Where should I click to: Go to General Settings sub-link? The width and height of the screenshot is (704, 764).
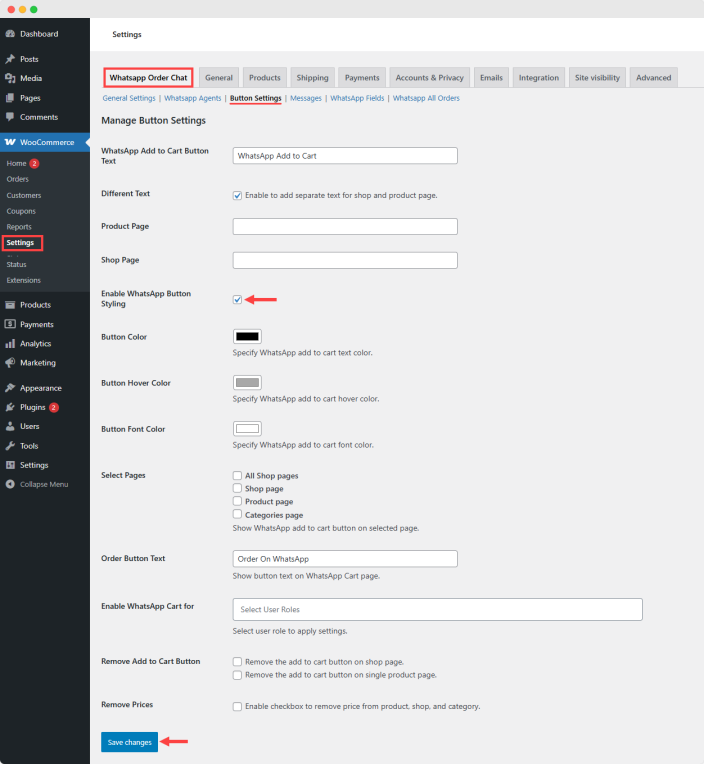[x=129, y=98]
